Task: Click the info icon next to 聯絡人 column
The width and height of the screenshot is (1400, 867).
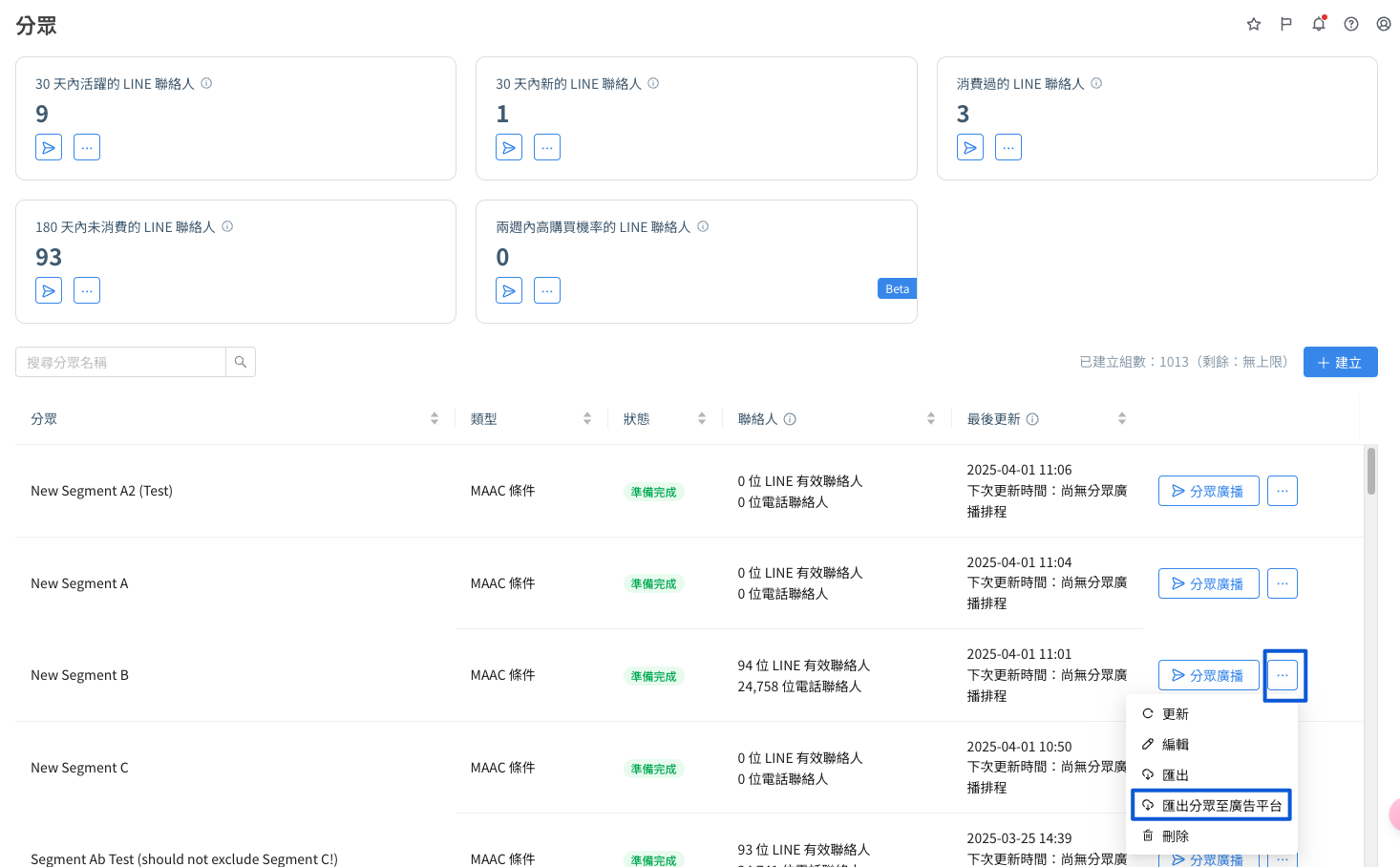Action: tap(790, 419)
